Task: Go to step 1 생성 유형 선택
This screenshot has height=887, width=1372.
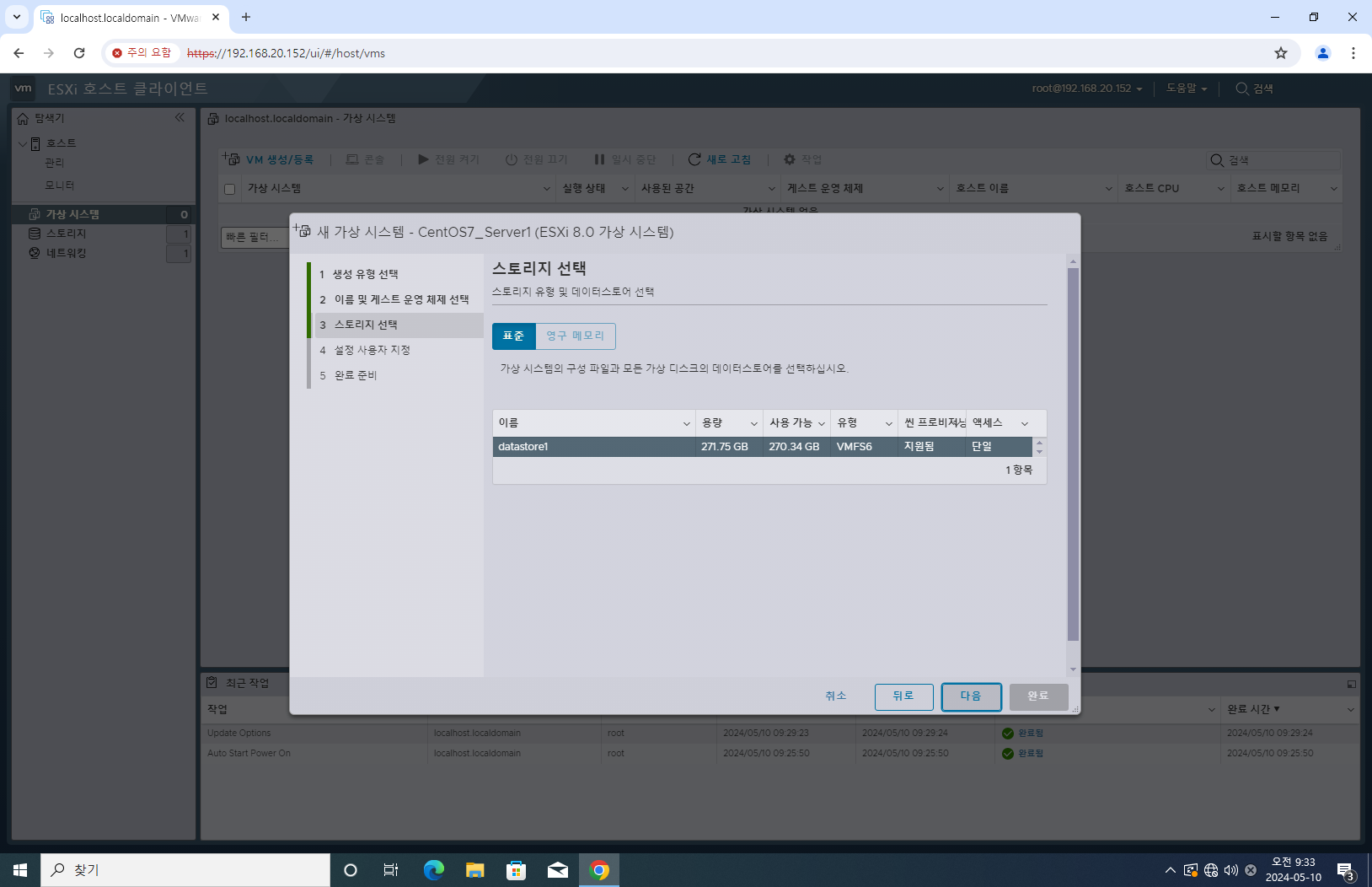Action: point(395,274)
